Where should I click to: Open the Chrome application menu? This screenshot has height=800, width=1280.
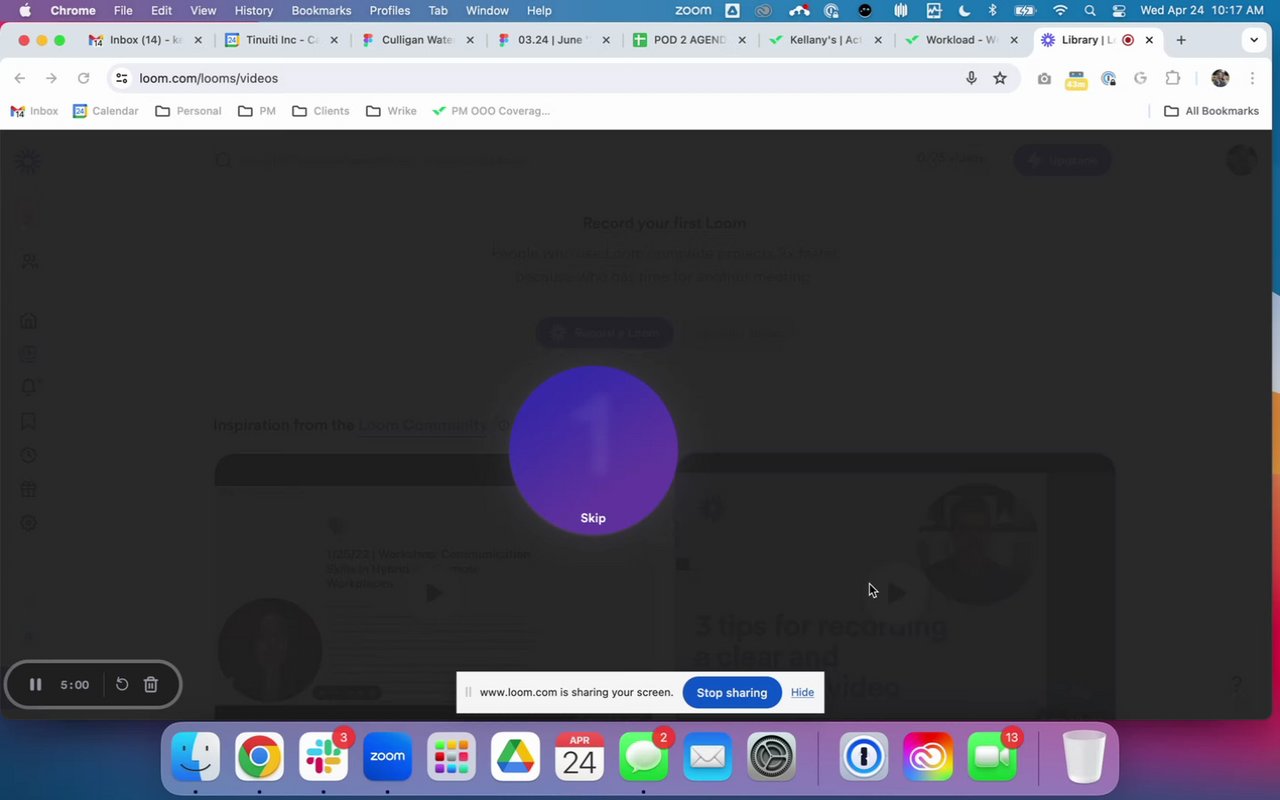point(73,10)
